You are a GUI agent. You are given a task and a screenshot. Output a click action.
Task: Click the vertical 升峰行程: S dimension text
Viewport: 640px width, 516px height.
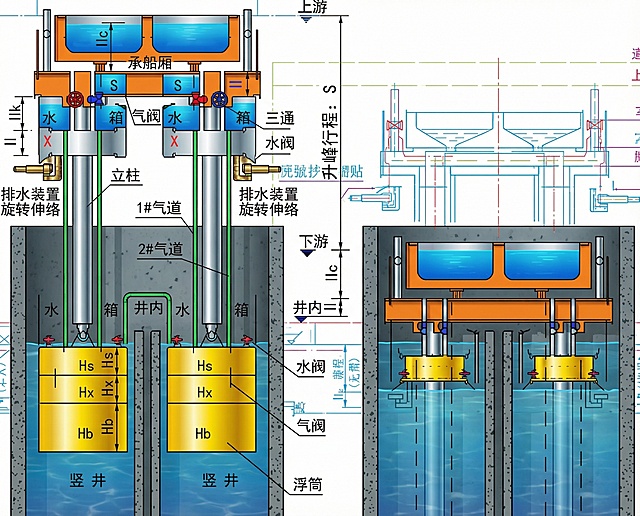330,131
